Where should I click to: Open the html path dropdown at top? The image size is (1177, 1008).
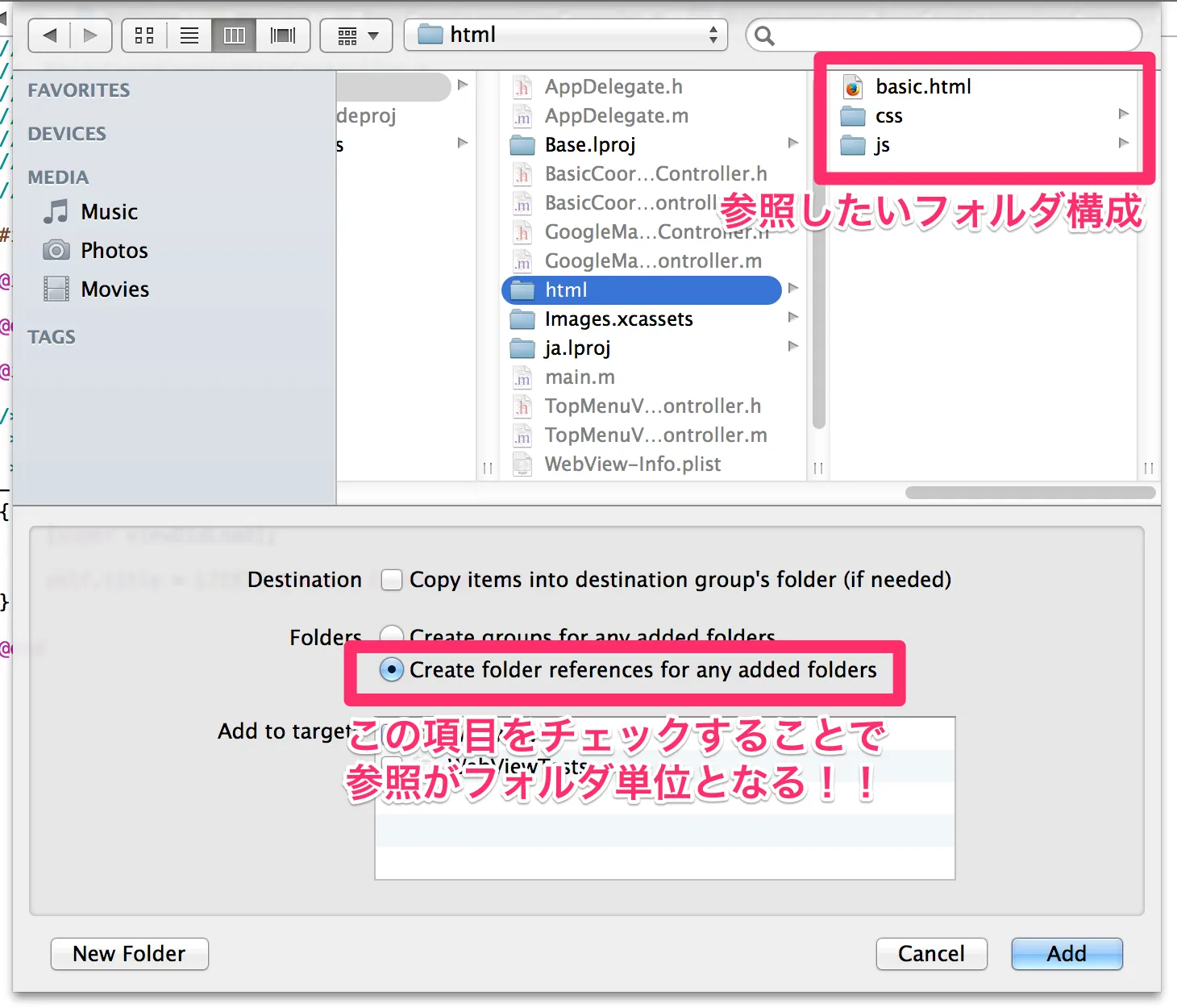[564, 34]
